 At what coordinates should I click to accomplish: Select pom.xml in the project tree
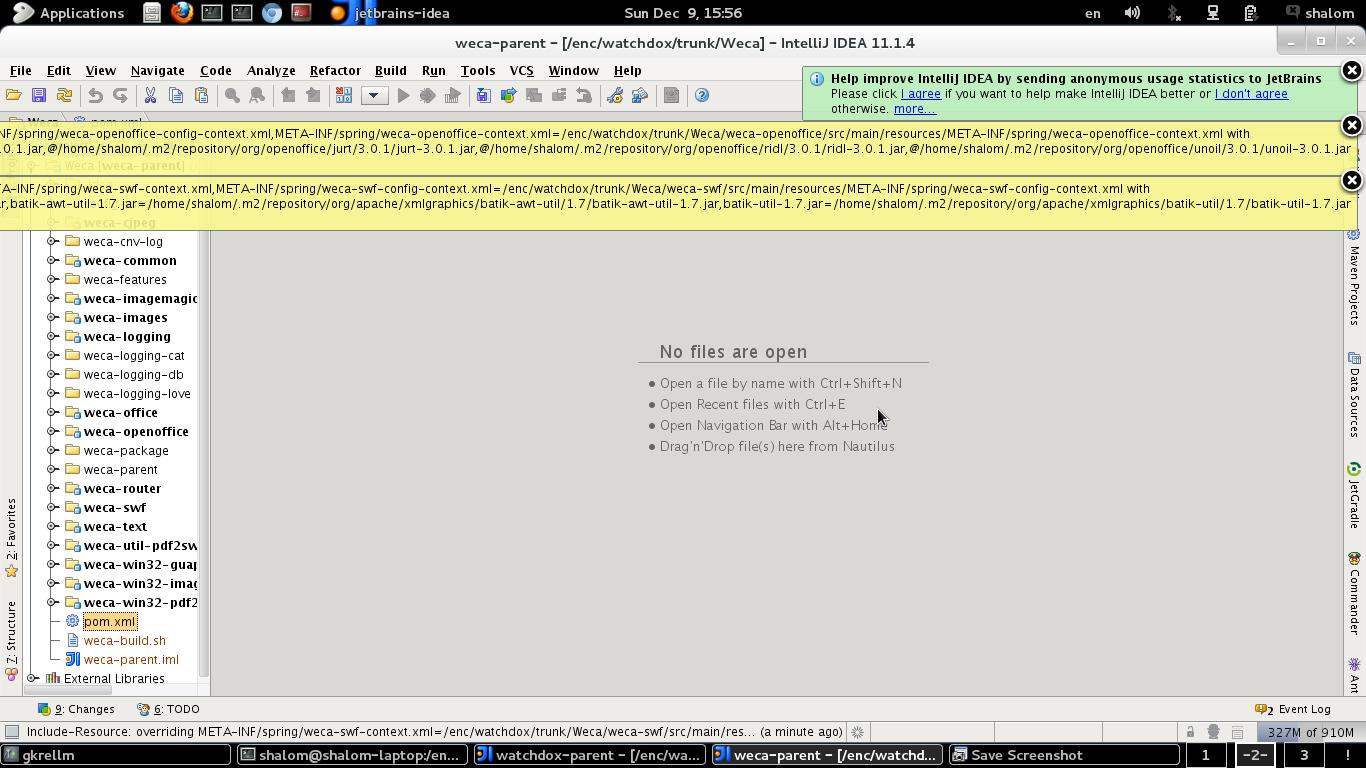coord(110,621)
